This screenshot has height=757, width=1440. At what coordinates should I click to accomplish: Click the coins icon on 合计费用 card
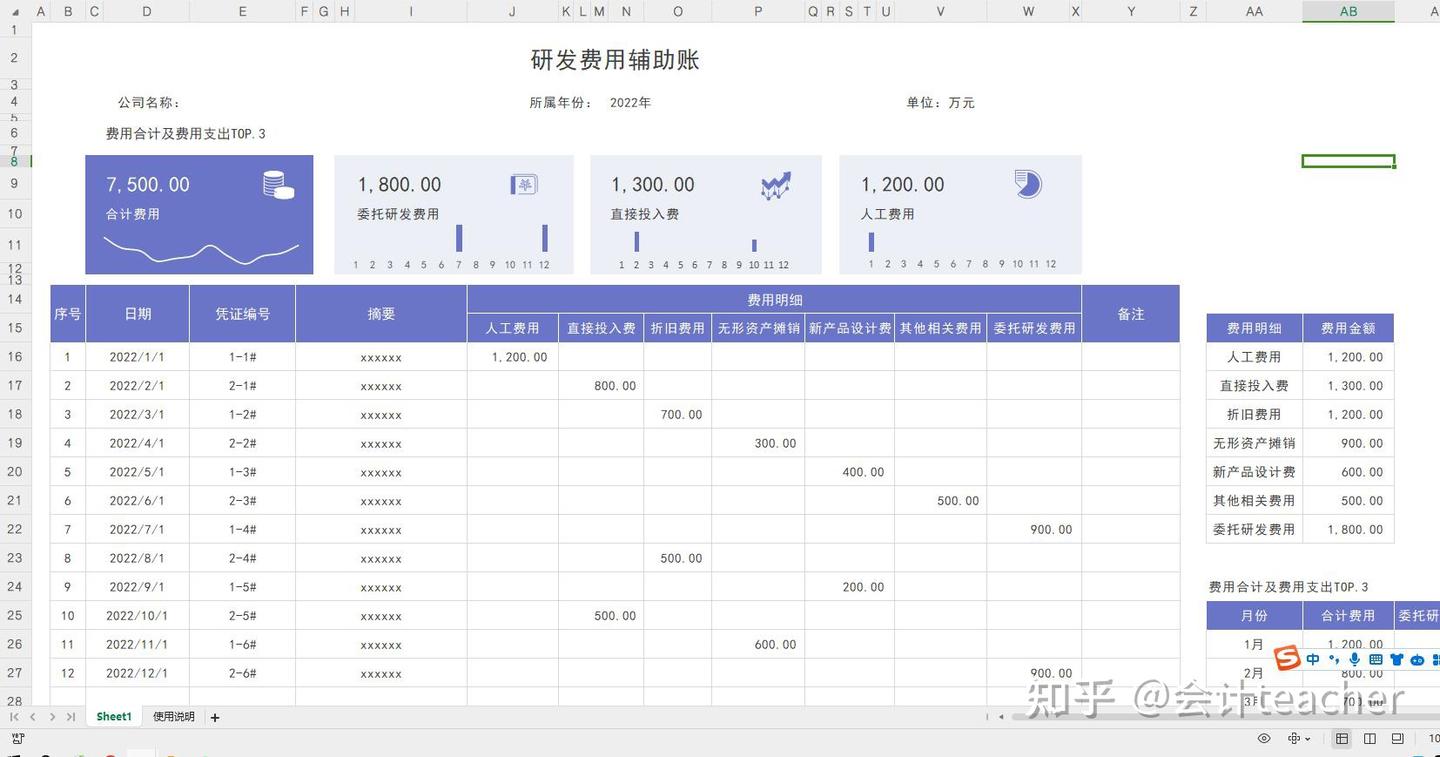[278, 185]
